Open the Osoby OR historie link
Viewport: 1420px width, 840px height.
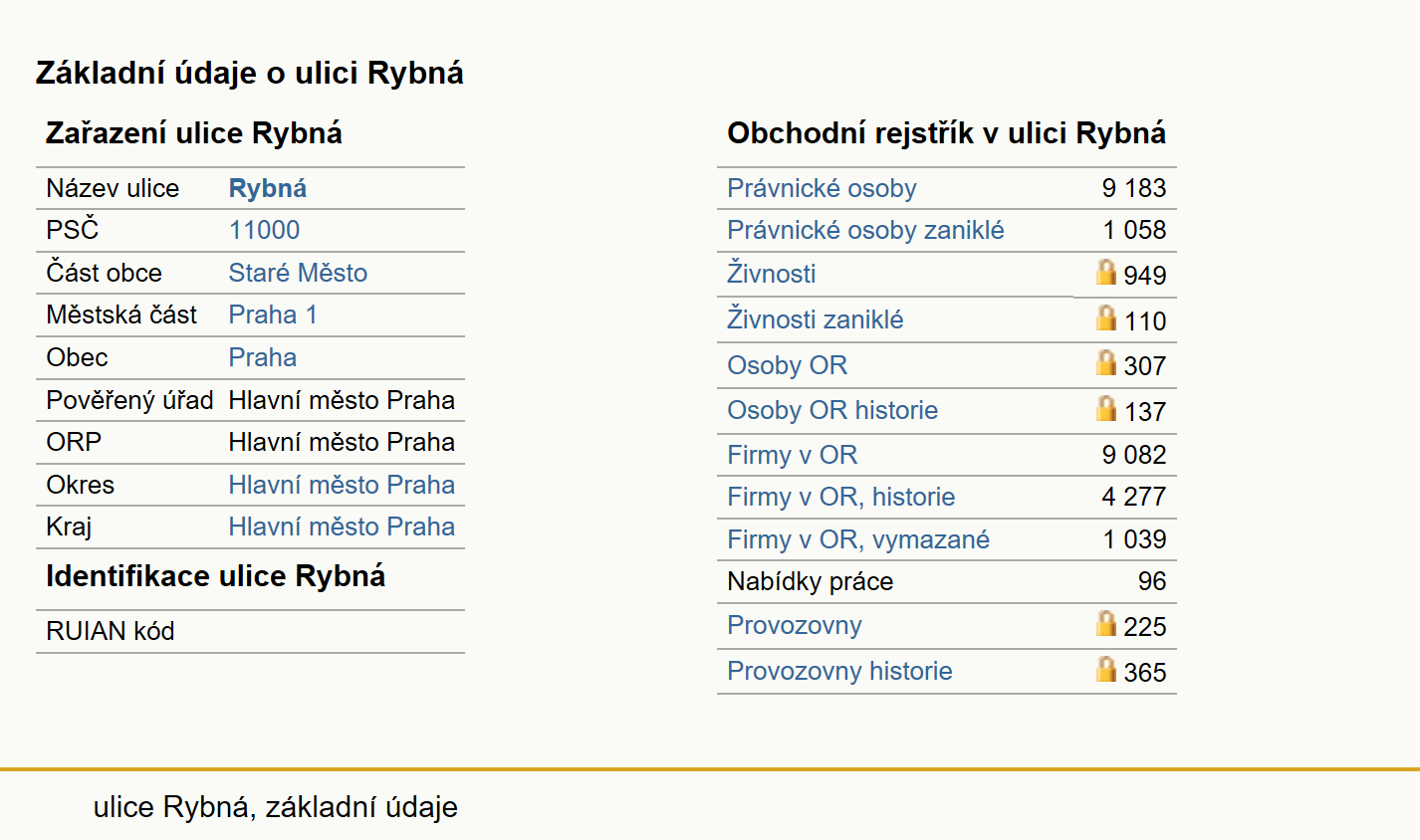(832, 410)
